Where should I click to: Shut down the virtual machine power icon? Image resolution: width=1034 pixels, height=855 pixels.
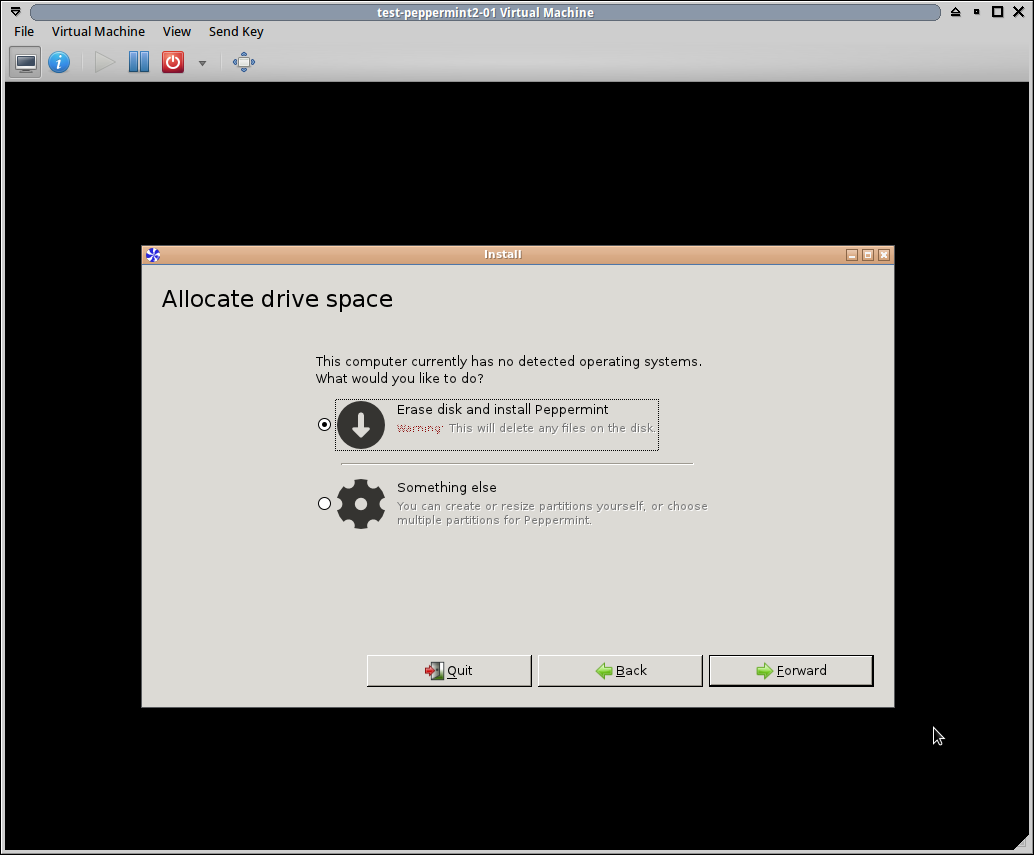[x=173, y=63]
